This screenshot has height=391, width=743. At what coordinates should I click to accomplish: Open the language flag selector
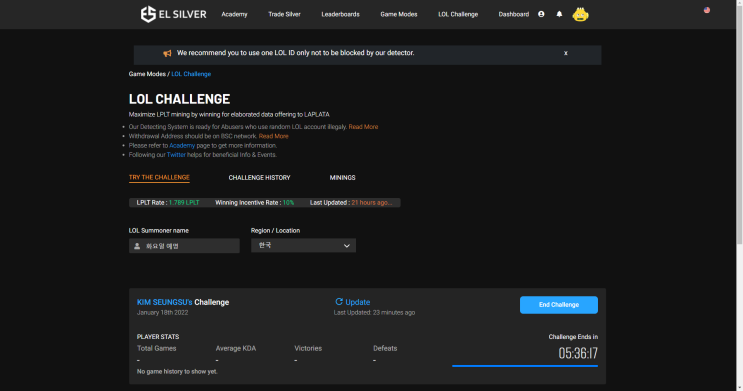(x=707, y=10)
